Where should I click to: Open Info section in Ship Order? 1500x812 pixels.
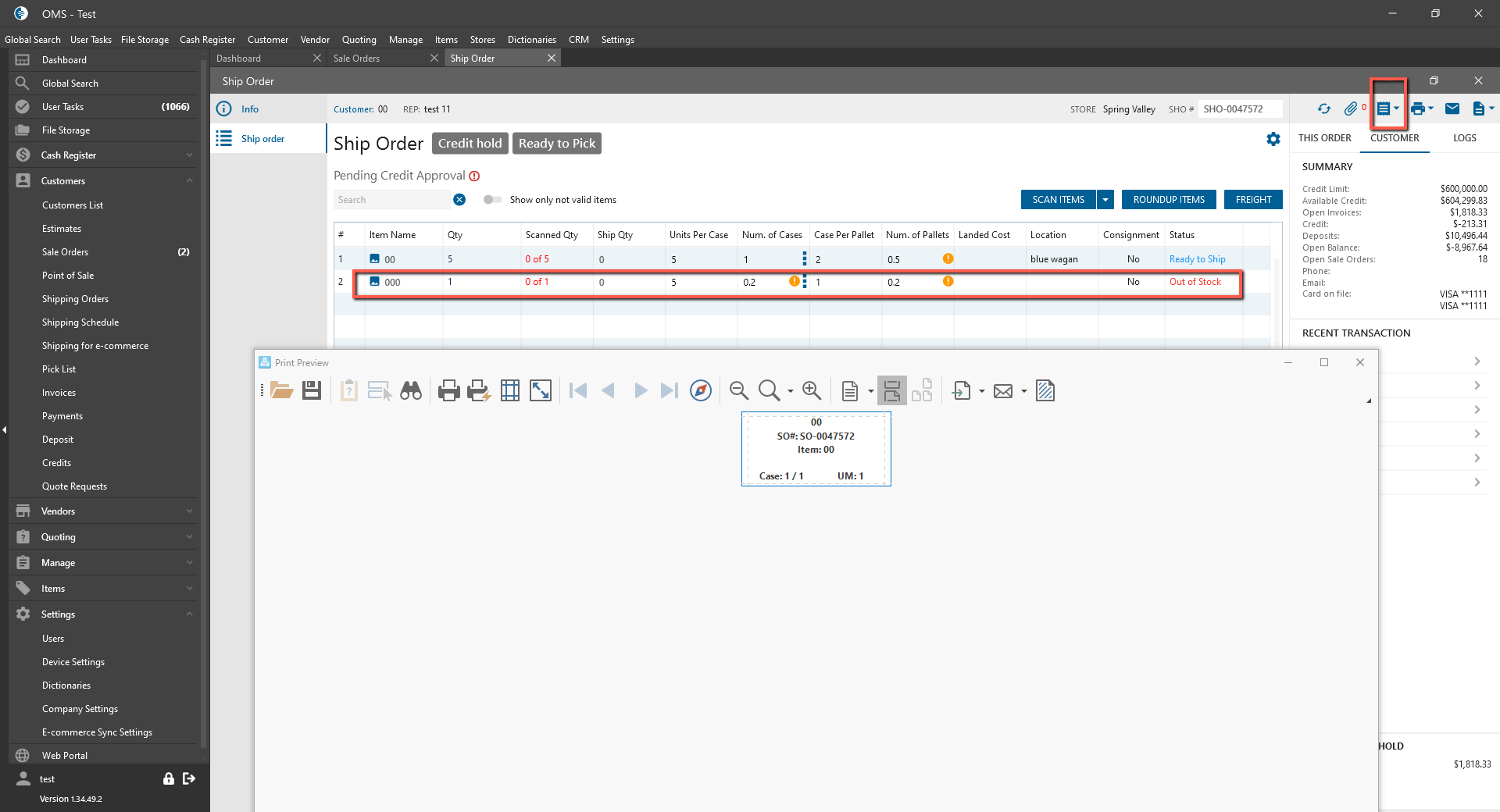point(249,109)
